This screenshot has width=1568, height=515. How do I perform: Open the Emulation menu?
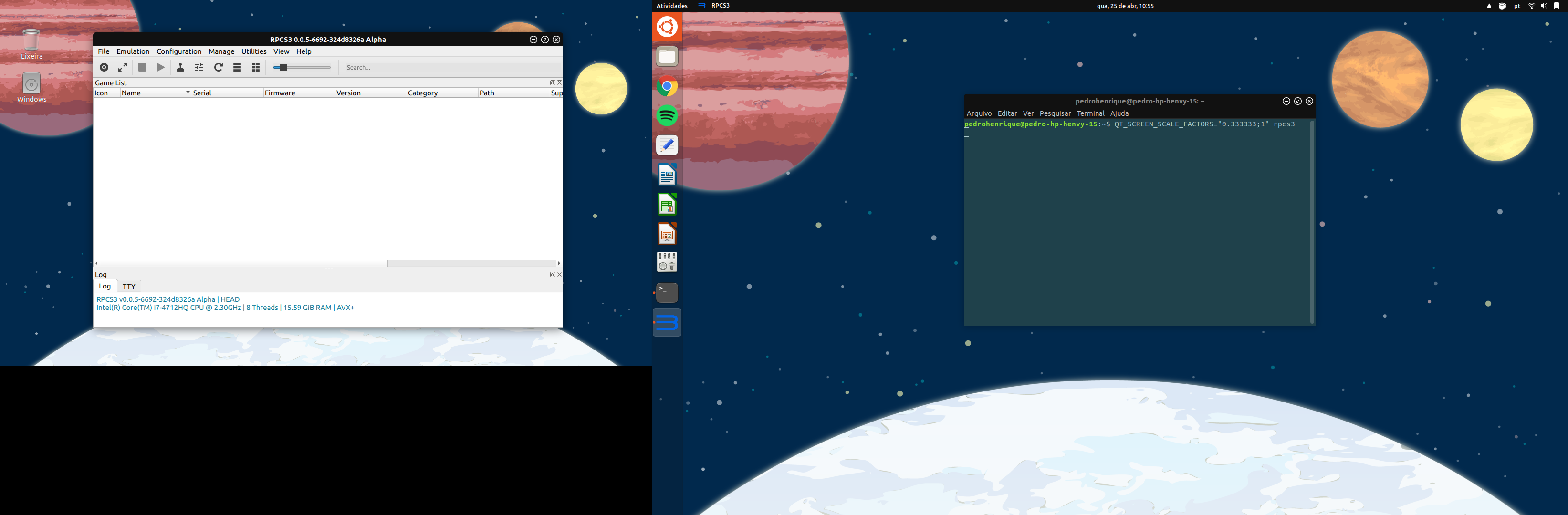[x=133, y=51]
